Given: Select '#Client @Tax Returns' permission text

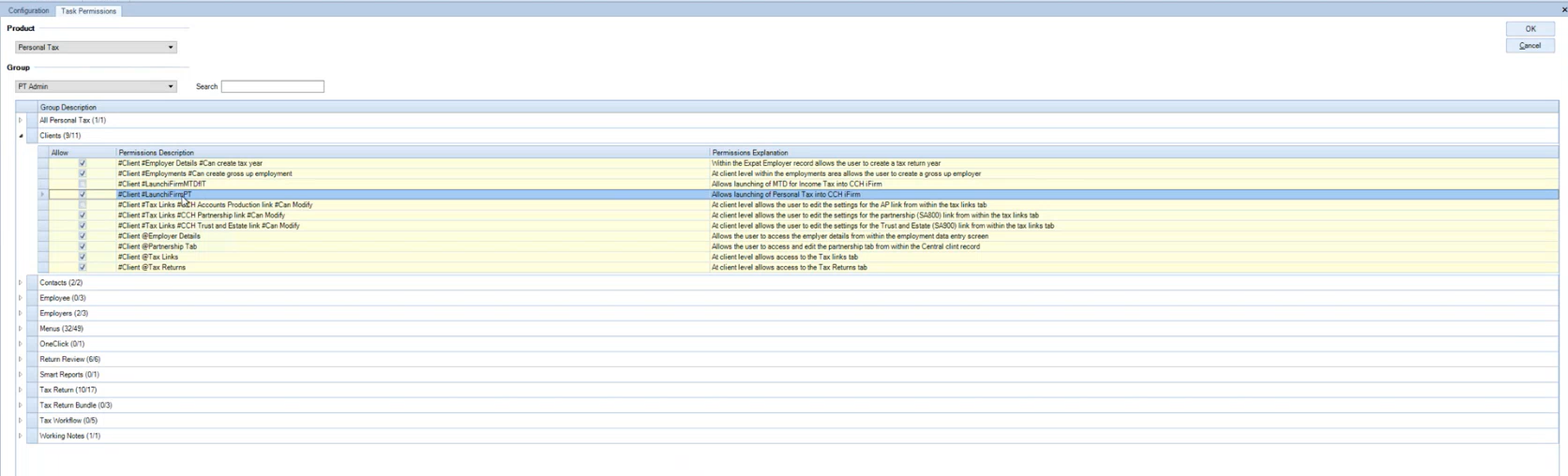Looking at the screenshot, I should coord(151,267).
